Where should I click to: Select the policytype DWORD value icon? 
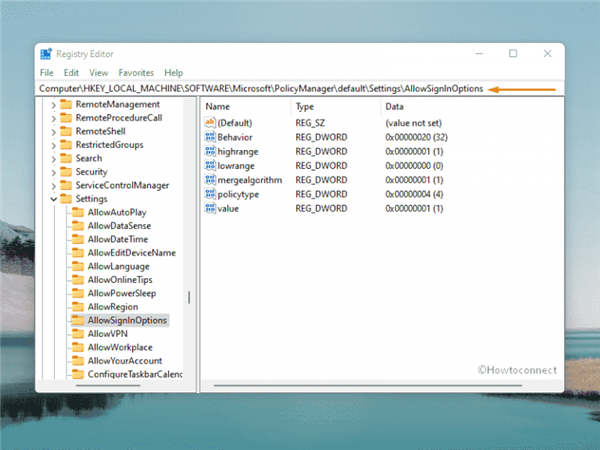210,194
